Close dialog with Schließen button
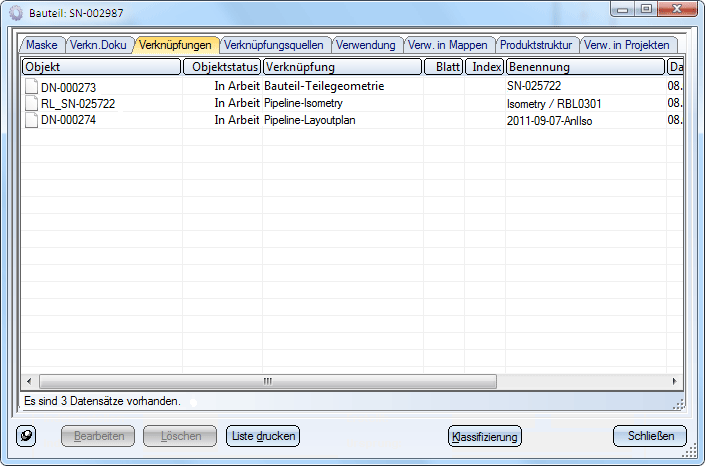705x466 pixels. 650,436
